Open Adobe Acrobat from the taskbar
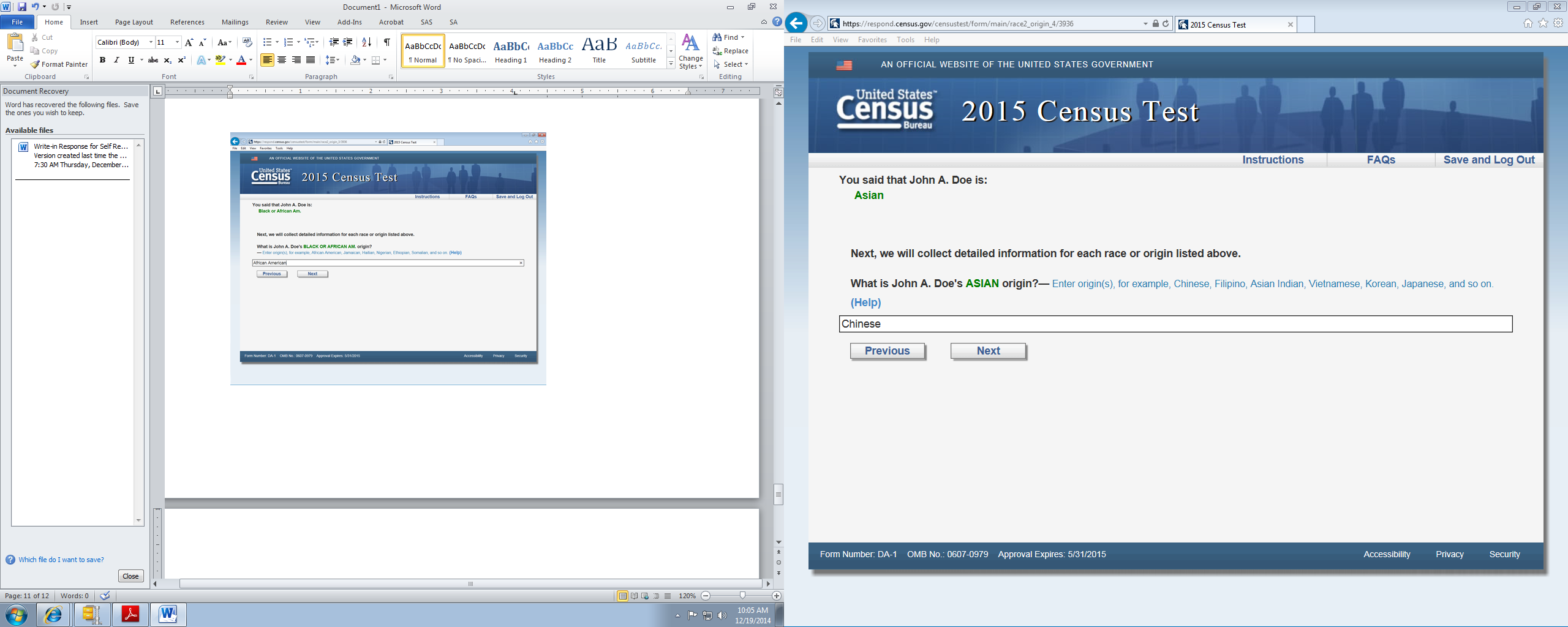 pyautogui.click(x=130, y=614)
